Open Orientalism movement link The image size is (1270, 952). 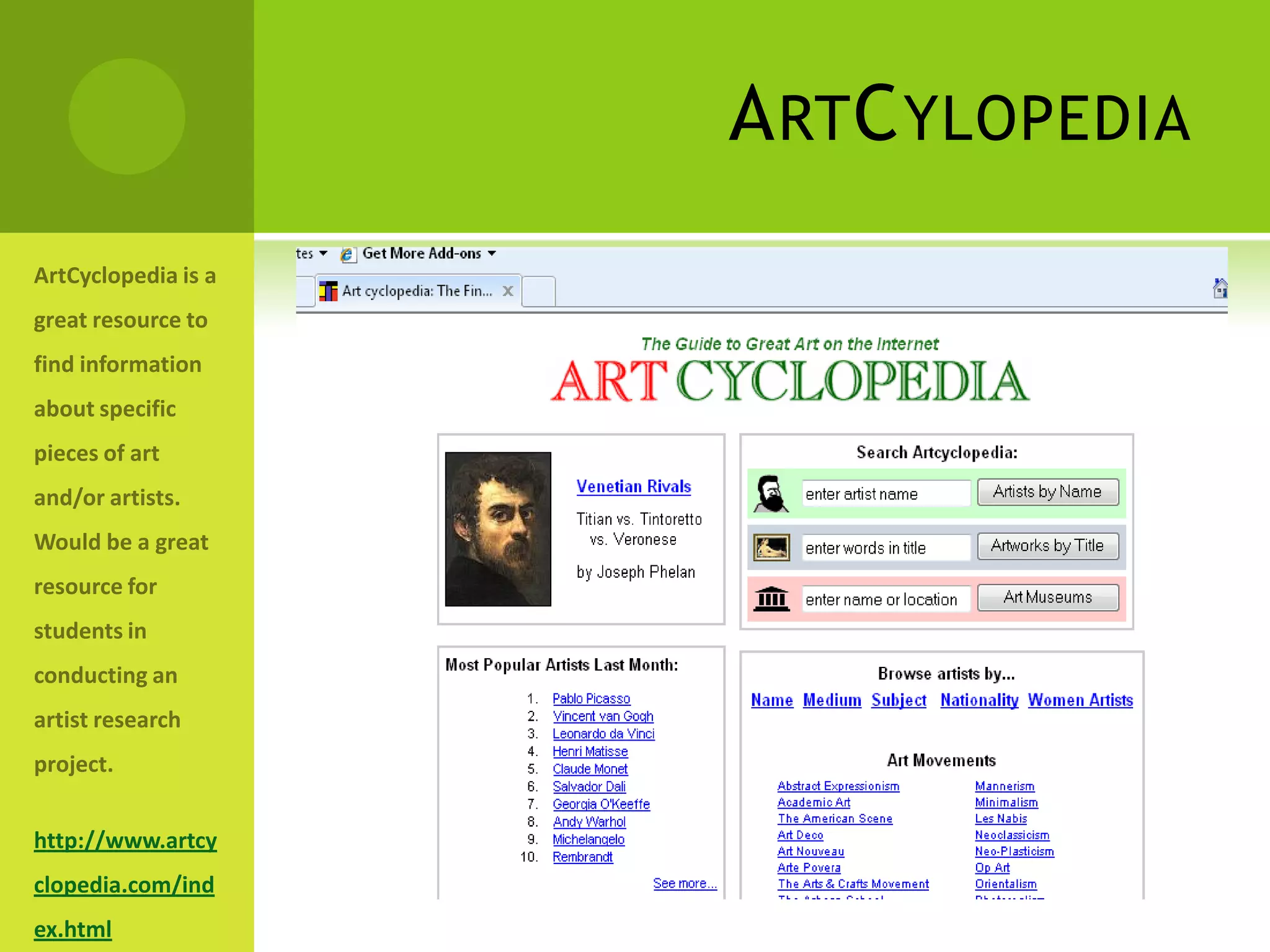pyautogui.click(x=1006, y=884)
